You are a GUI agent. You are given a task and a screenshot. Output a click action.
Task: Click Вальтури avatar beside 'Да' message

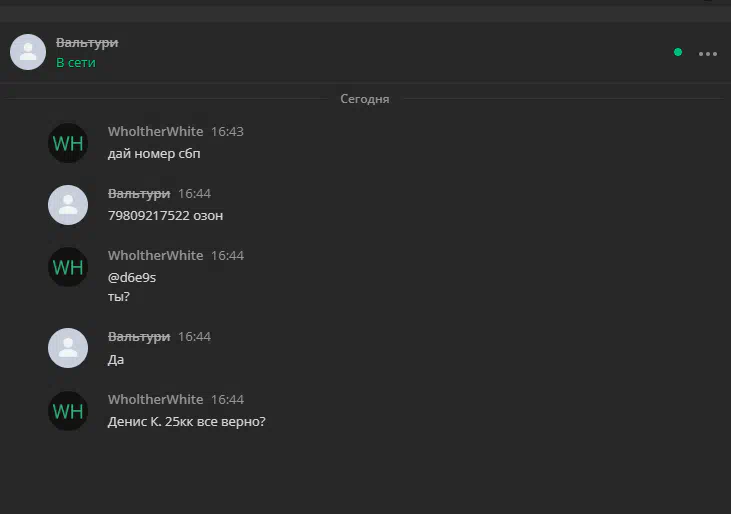click(68, 348)
